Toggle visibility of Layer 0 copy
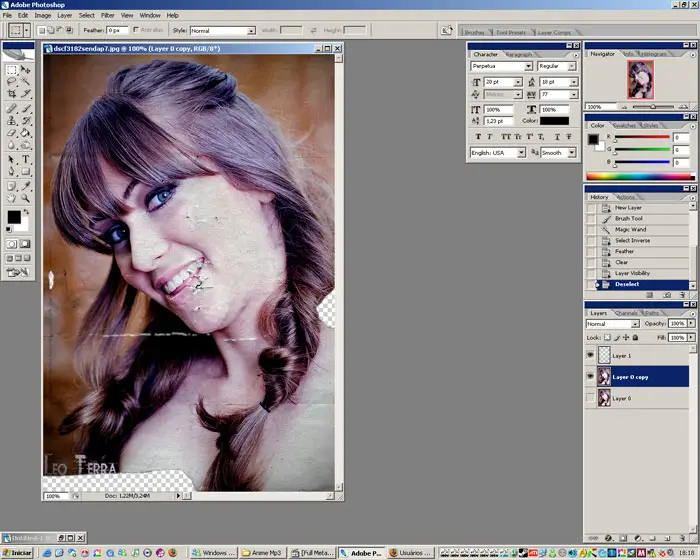The width and height of the screenshot is (700, 560). pyautogui.click(x=590, y=377)
